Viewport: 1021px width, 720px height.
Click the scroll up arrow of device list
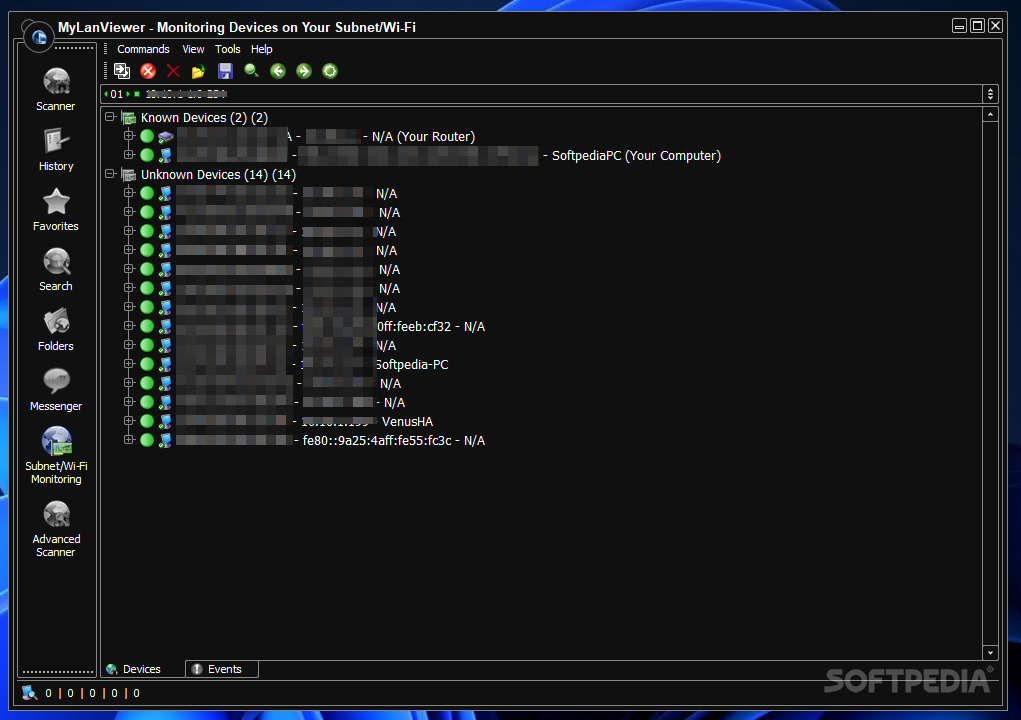990,115
